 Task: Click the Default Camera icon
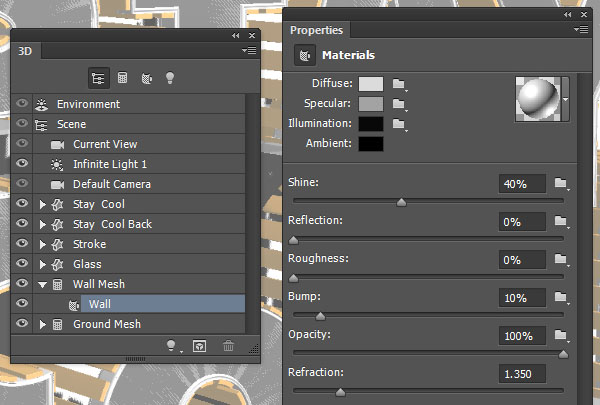pyautogui.click(x=57, y=185)
